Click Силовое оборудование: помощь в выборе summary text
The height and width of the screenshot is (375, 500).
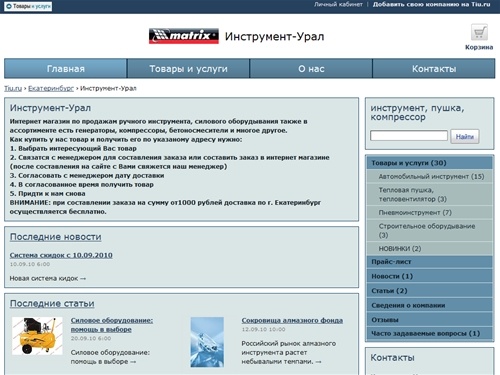110,357
